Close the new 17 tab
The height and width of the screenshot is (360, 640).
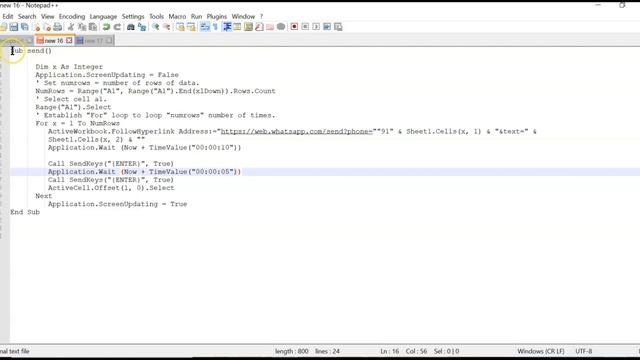[109, 40]
